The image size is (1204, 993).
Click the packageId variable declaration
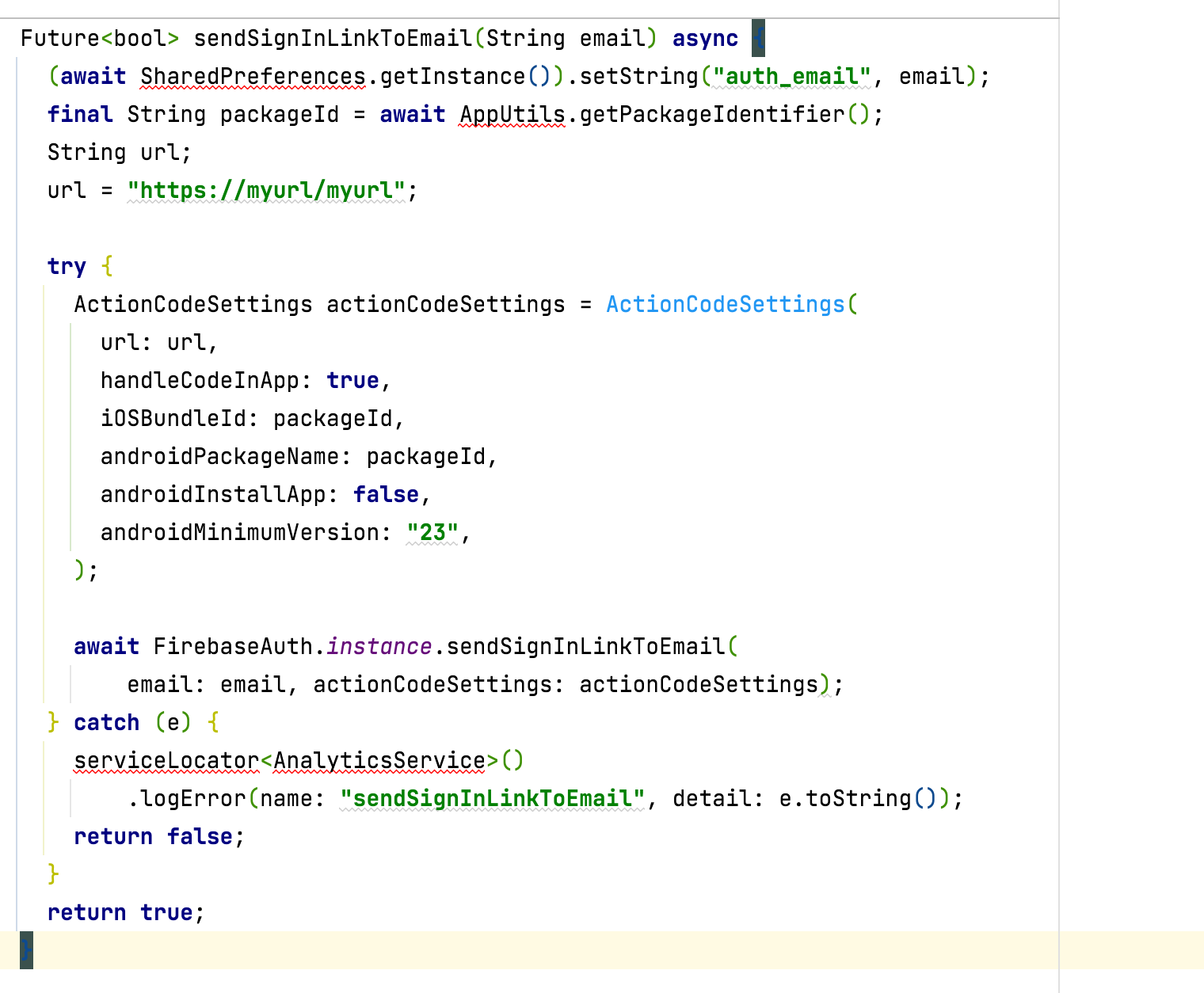coord(279,114)
